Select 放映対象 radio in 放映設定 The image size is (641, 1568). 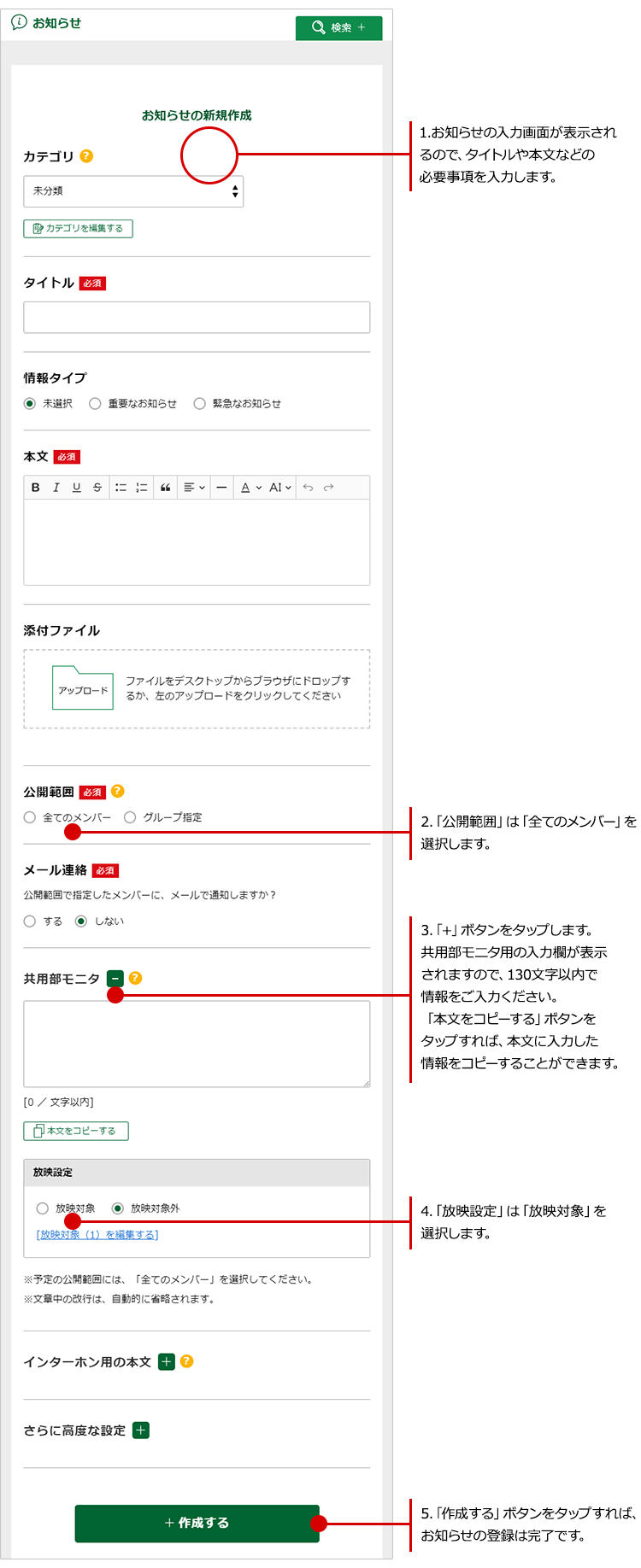(43, 1208)
